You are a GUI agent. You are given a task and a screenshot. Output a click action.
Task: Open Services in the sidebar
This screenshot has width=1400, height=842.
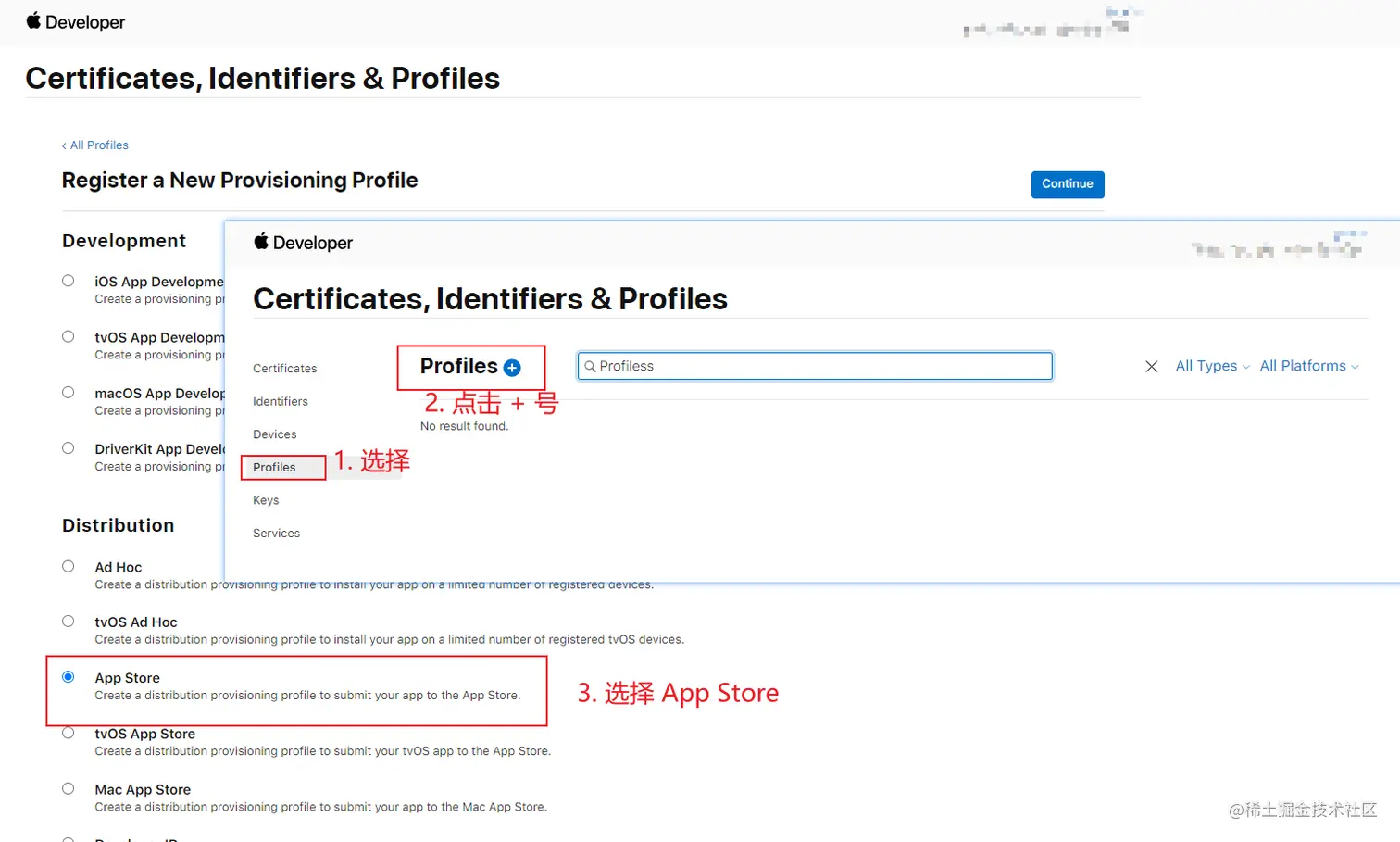point(277,534)
